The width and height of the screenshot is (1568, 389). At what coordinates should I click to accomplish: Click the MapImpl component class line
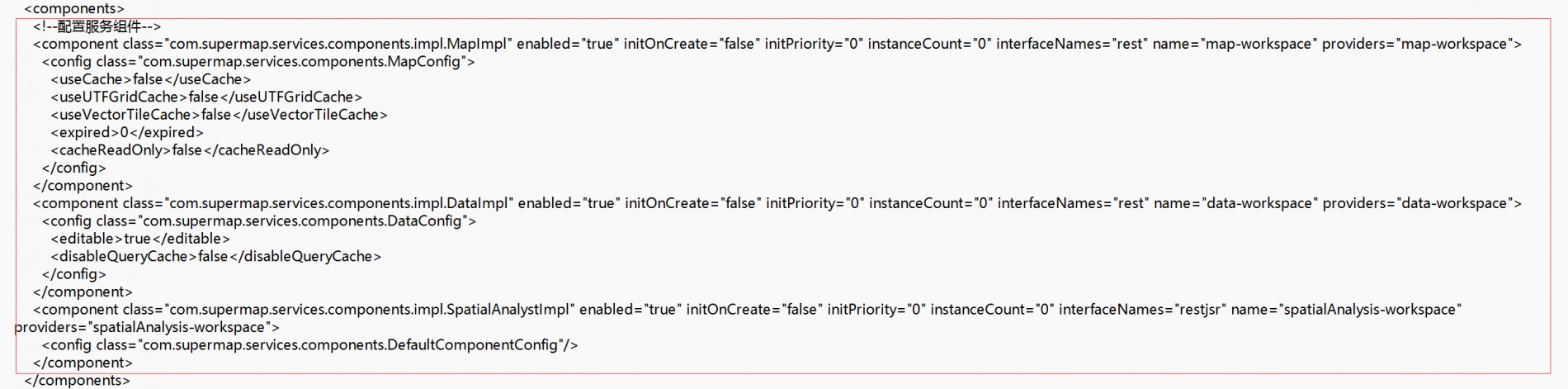777,44
